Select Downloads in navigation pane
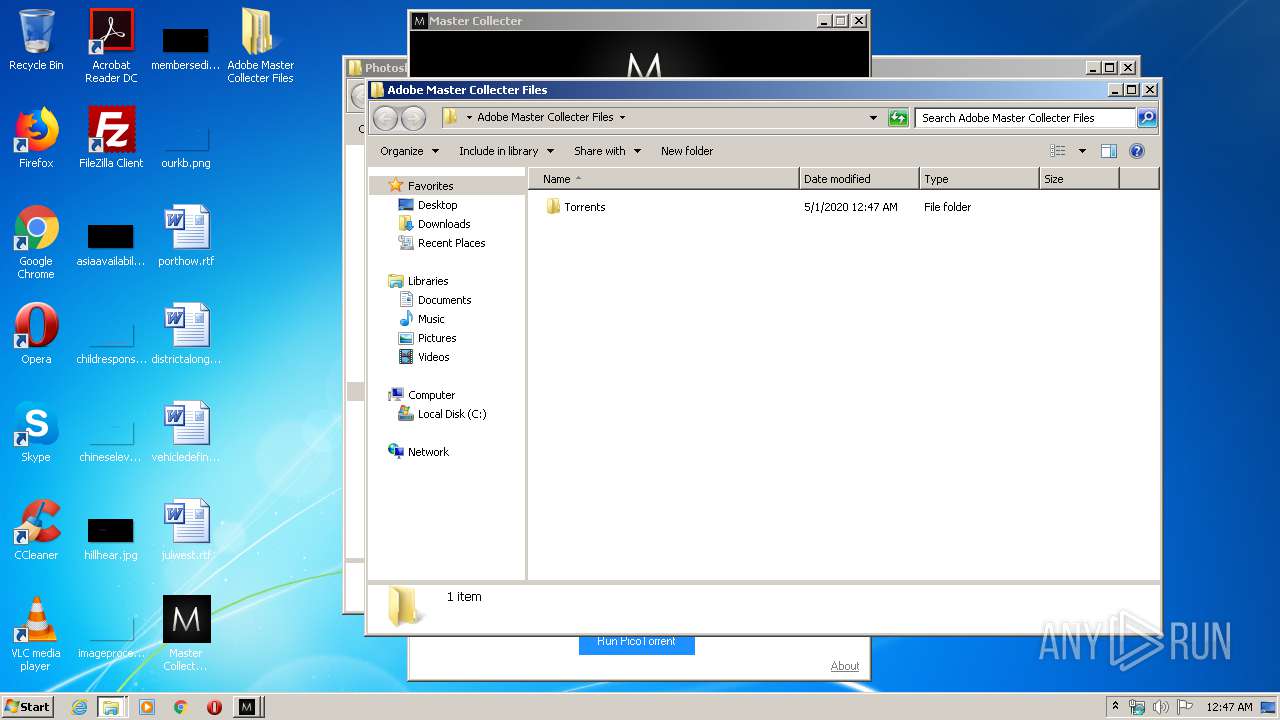1280x720 pixels. point(444,224)
